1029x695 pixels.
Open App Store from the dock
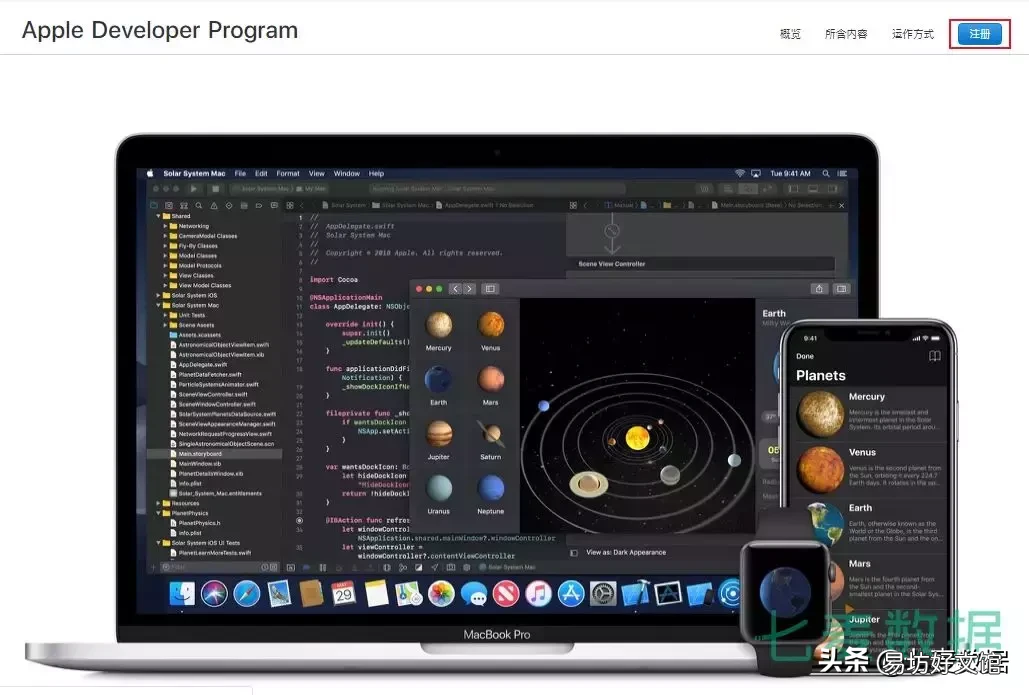(x=571, y=594)
